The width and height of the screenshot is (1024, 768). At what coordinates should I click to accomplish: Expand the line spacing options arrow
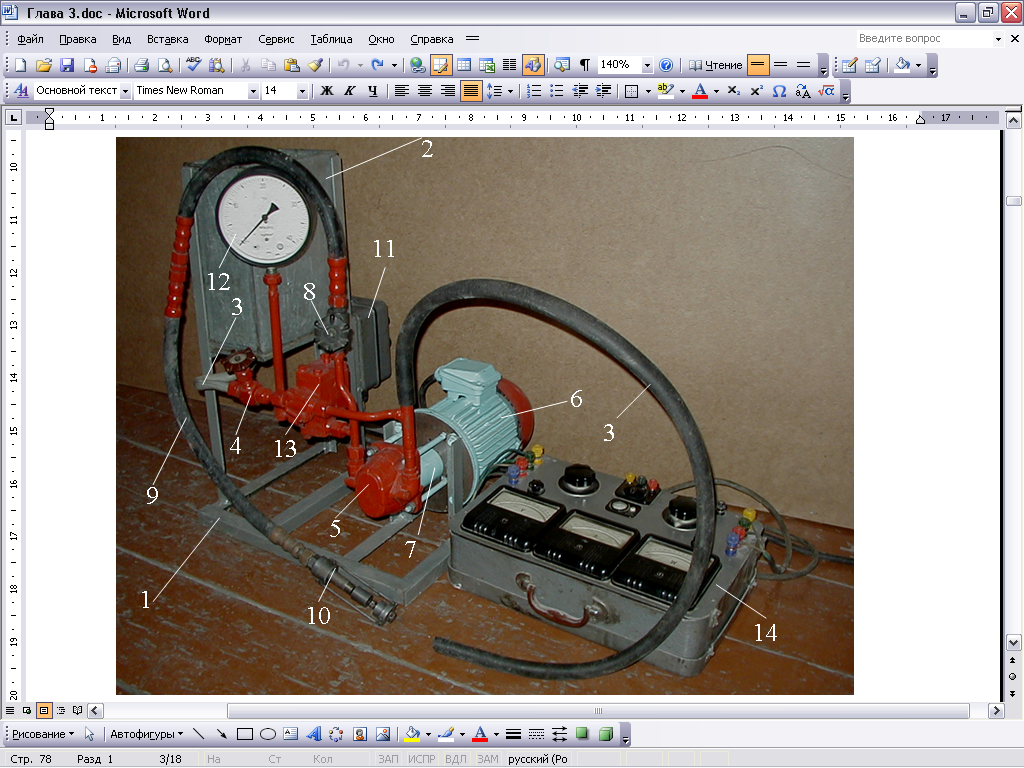pos(510,91)
